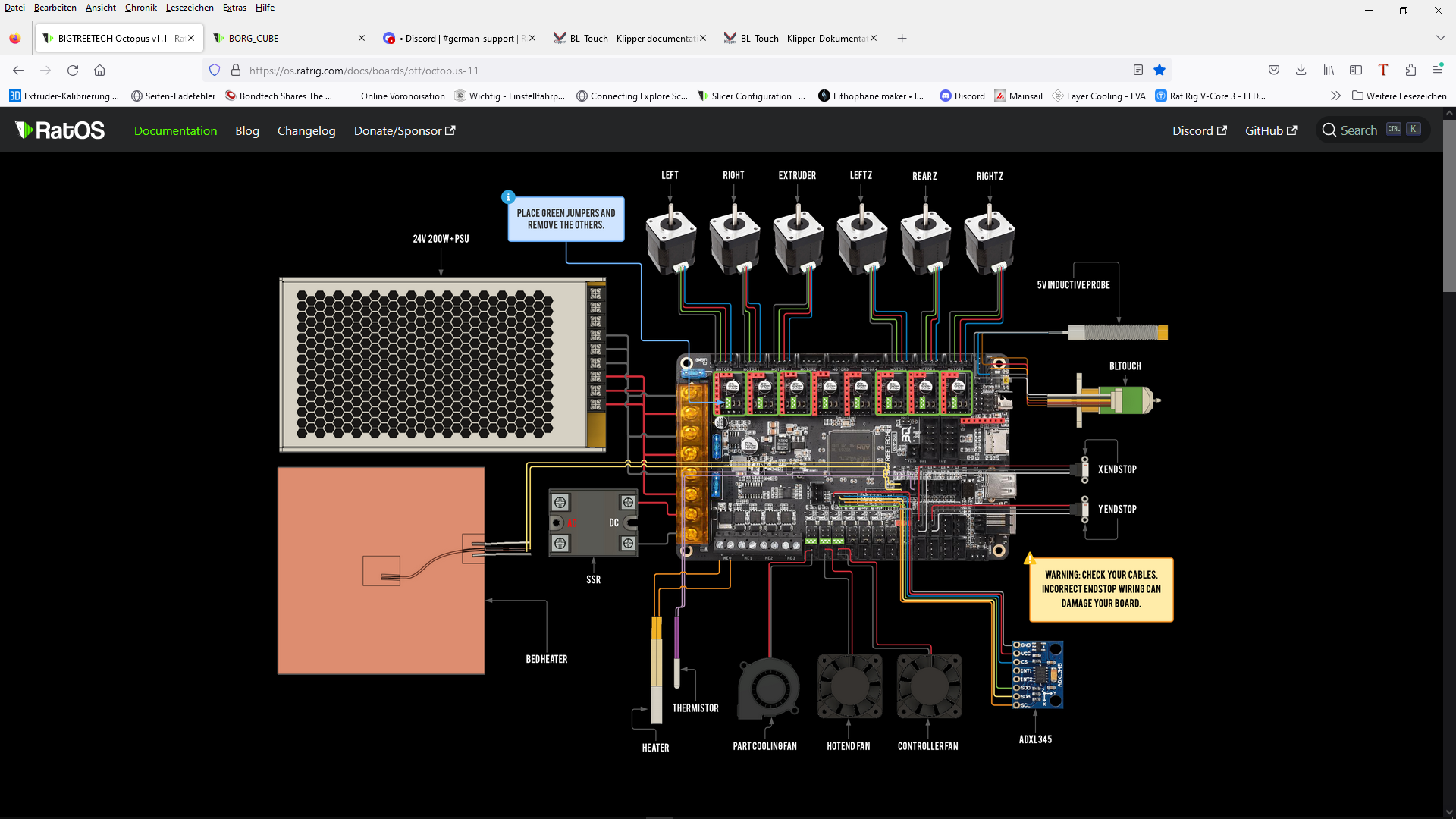
Task: Toggle the bookmark star for this page
Action: (x=1159, y=70)
